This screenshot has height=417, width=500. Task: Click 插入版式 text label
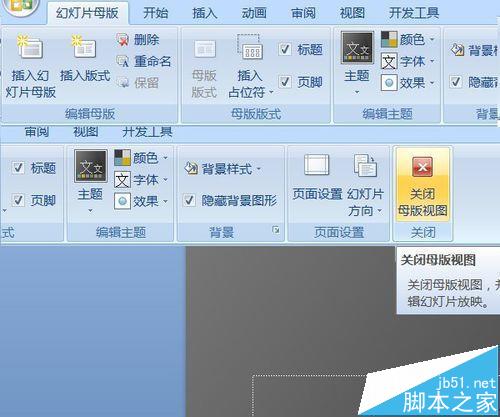click(x=85, y=76)
